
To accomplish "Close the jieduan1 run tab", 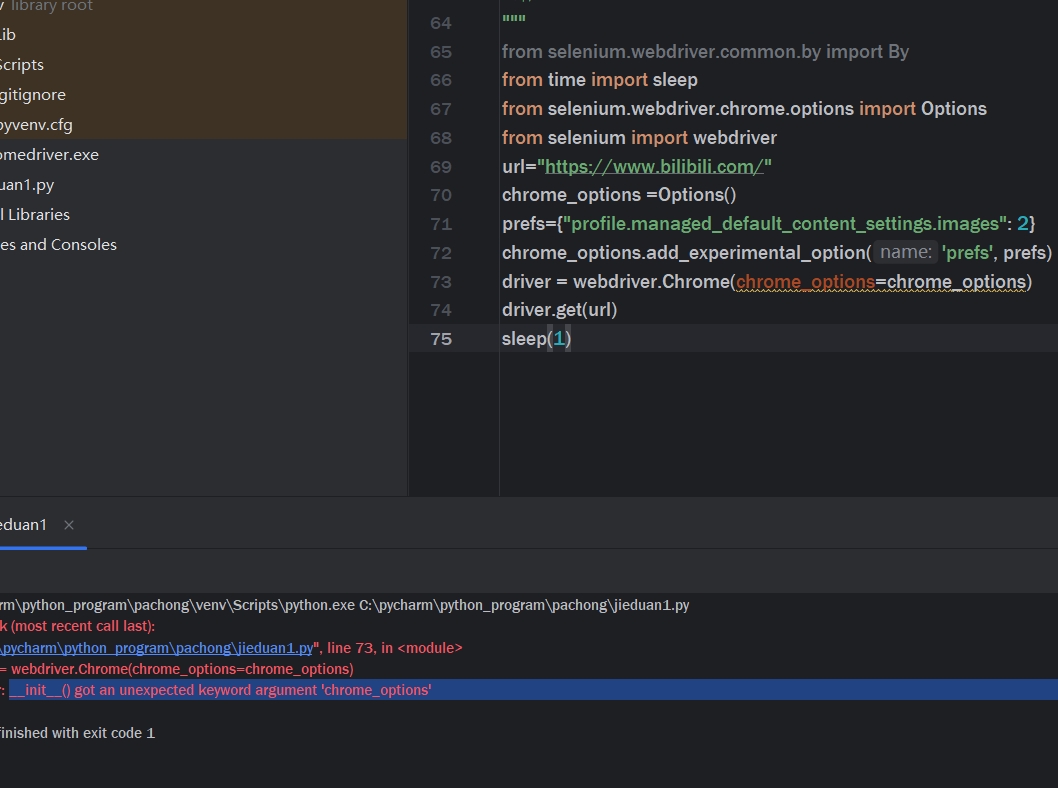I will [69, 525].
